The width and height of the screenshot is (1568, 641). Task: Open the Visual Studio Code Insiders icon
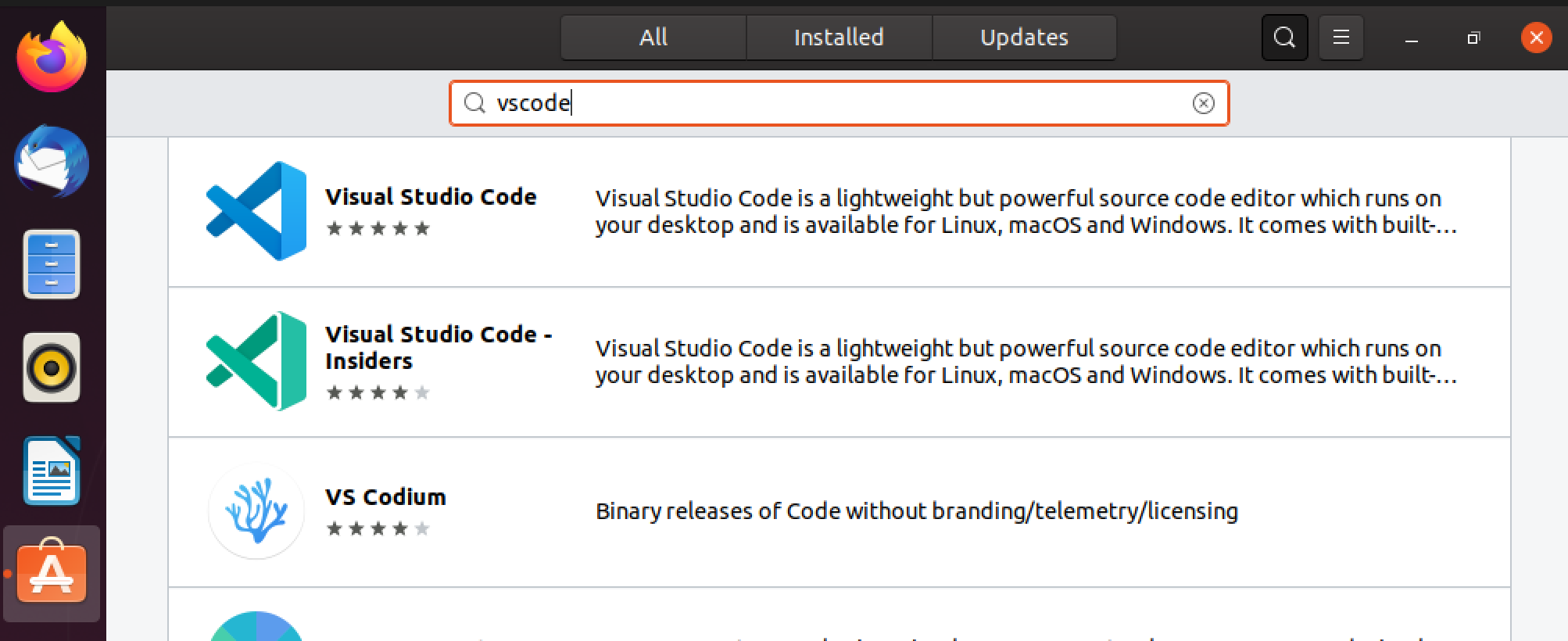point(256,361)
